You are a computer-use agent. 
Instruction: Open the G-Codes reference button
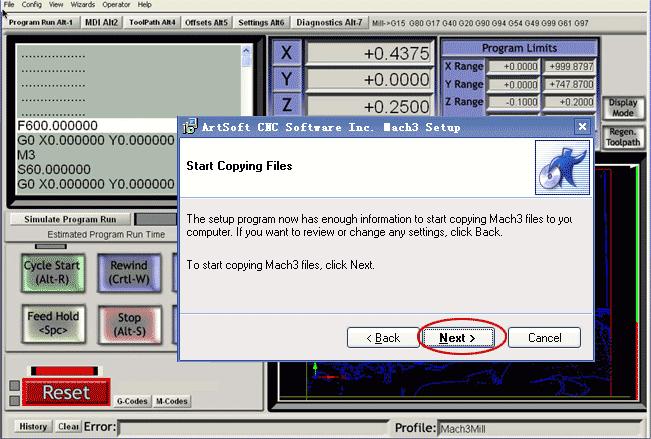[132, 401]
